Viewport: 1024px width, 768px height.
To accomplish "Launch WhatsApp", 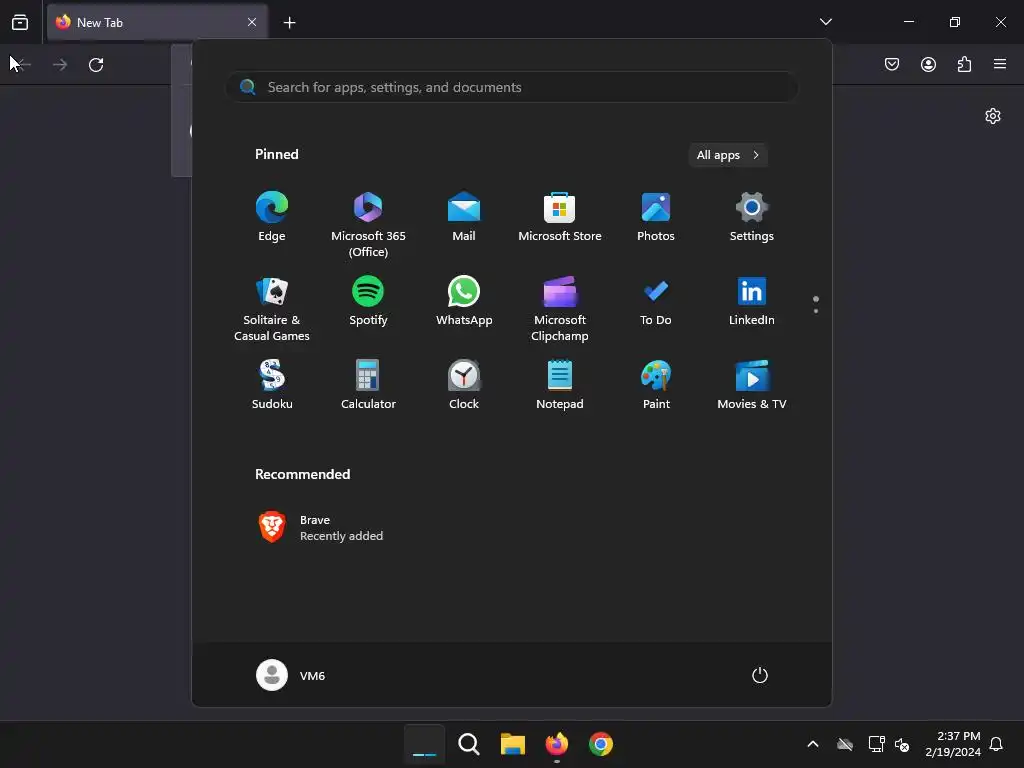I will (x=464, y=302).
